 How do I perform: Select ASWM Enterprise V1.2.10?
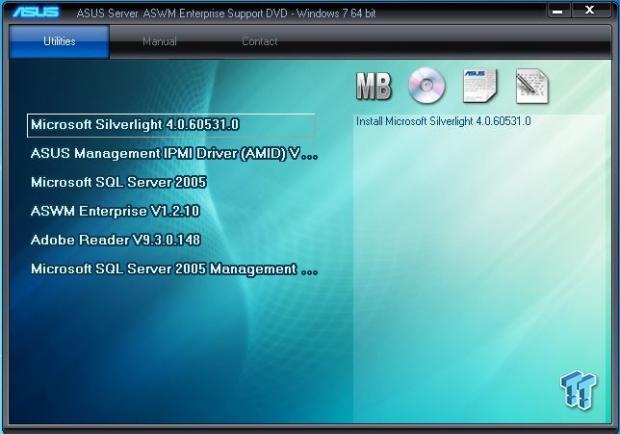click(115, 211)
